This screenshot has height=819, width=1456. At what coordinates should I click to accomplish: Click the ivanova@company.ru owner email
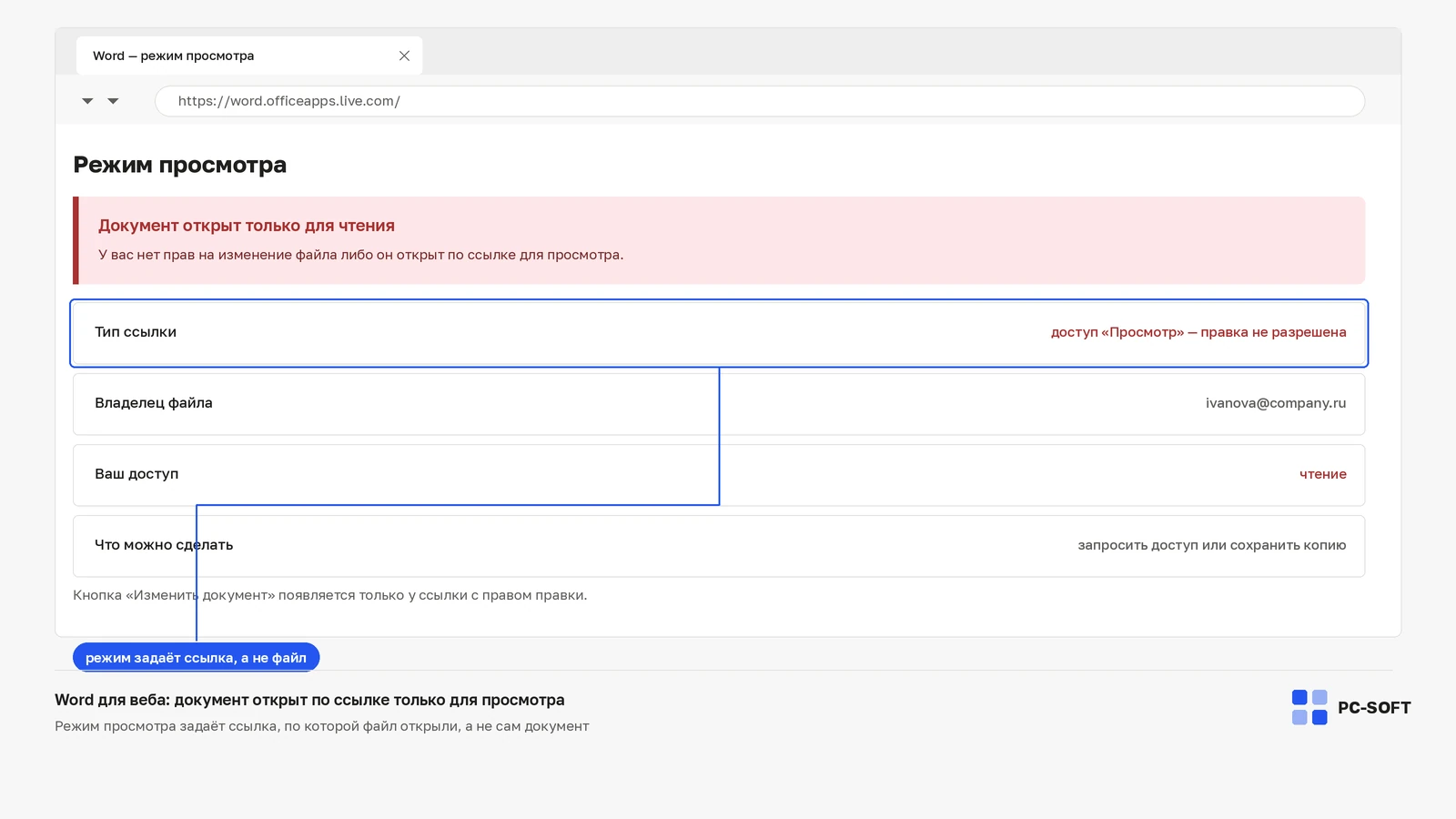click(x=1276, y=403)
